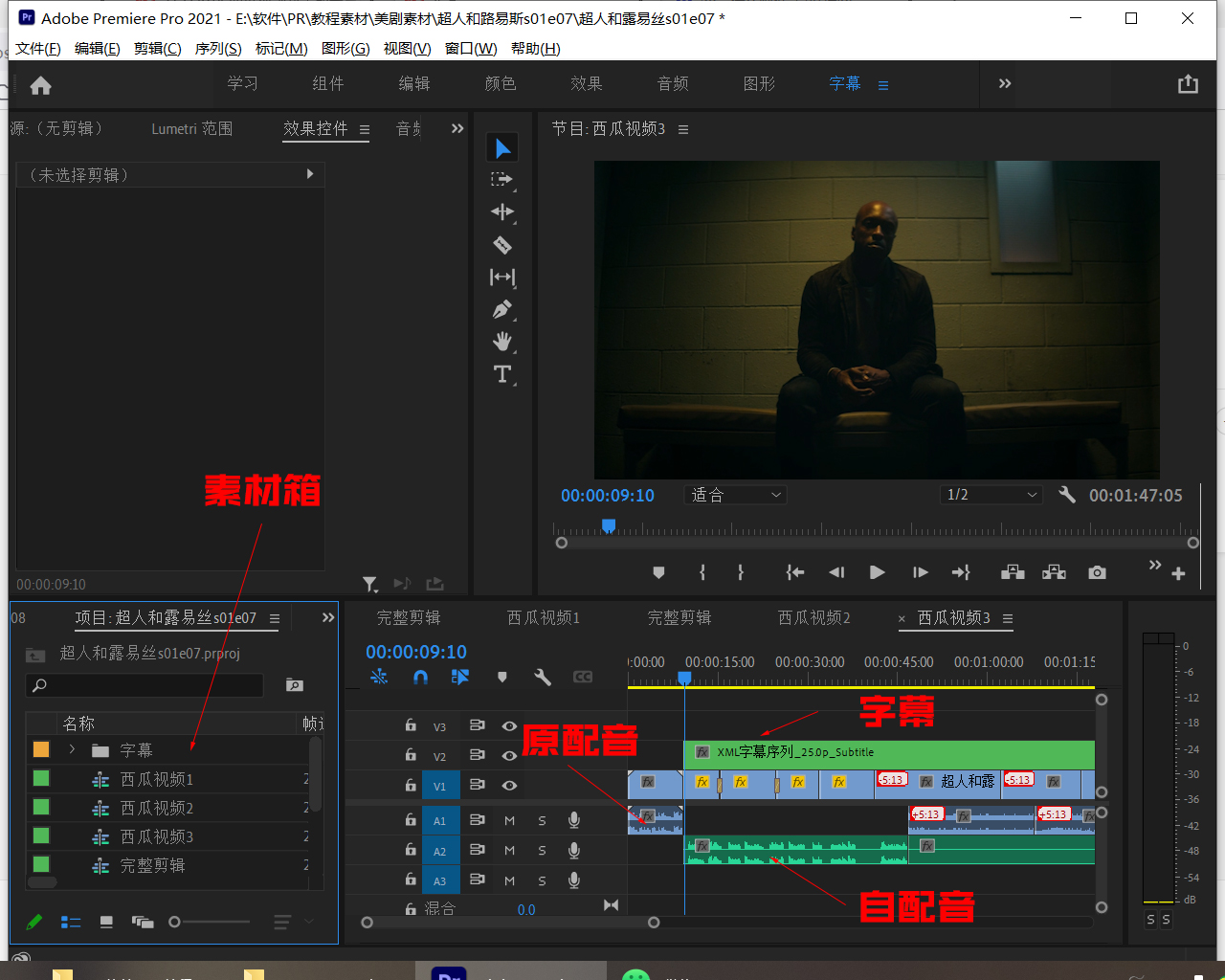Select the Hand tool

point(502,342)
